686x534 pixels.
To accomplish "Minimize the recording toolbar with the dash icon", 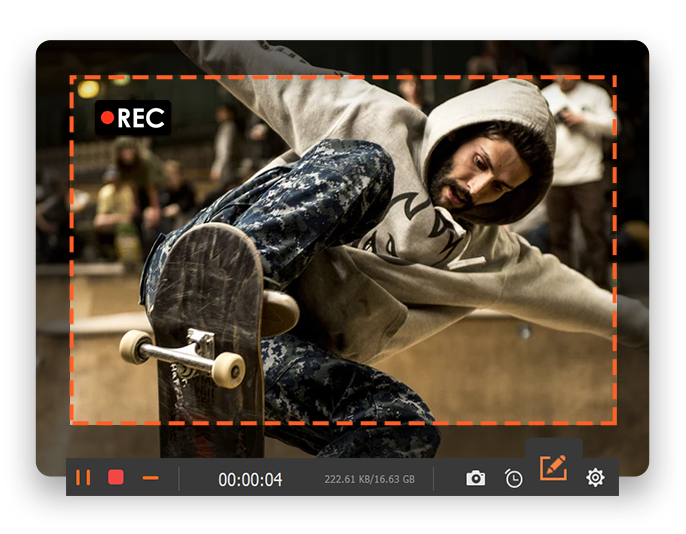I will click(150, 478).
